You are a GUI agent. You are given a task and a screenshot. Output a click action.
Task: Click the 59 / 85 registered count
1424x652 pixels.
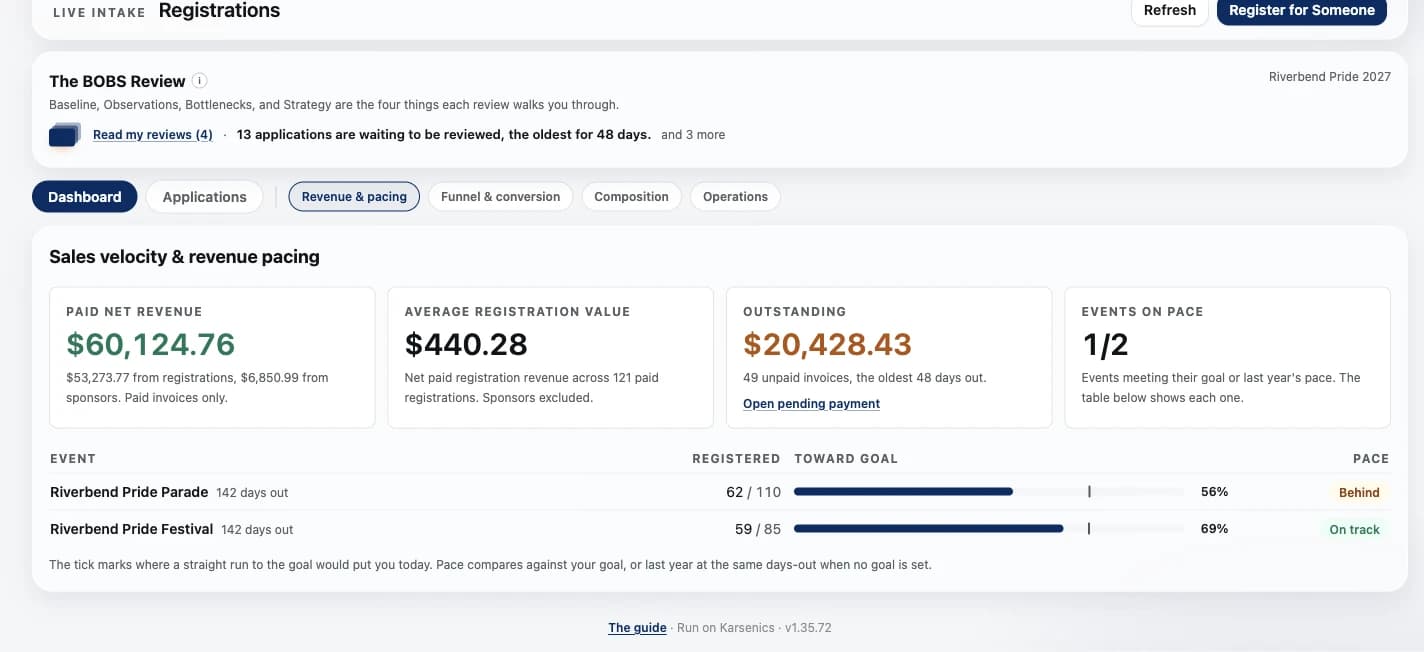[757, 529]
